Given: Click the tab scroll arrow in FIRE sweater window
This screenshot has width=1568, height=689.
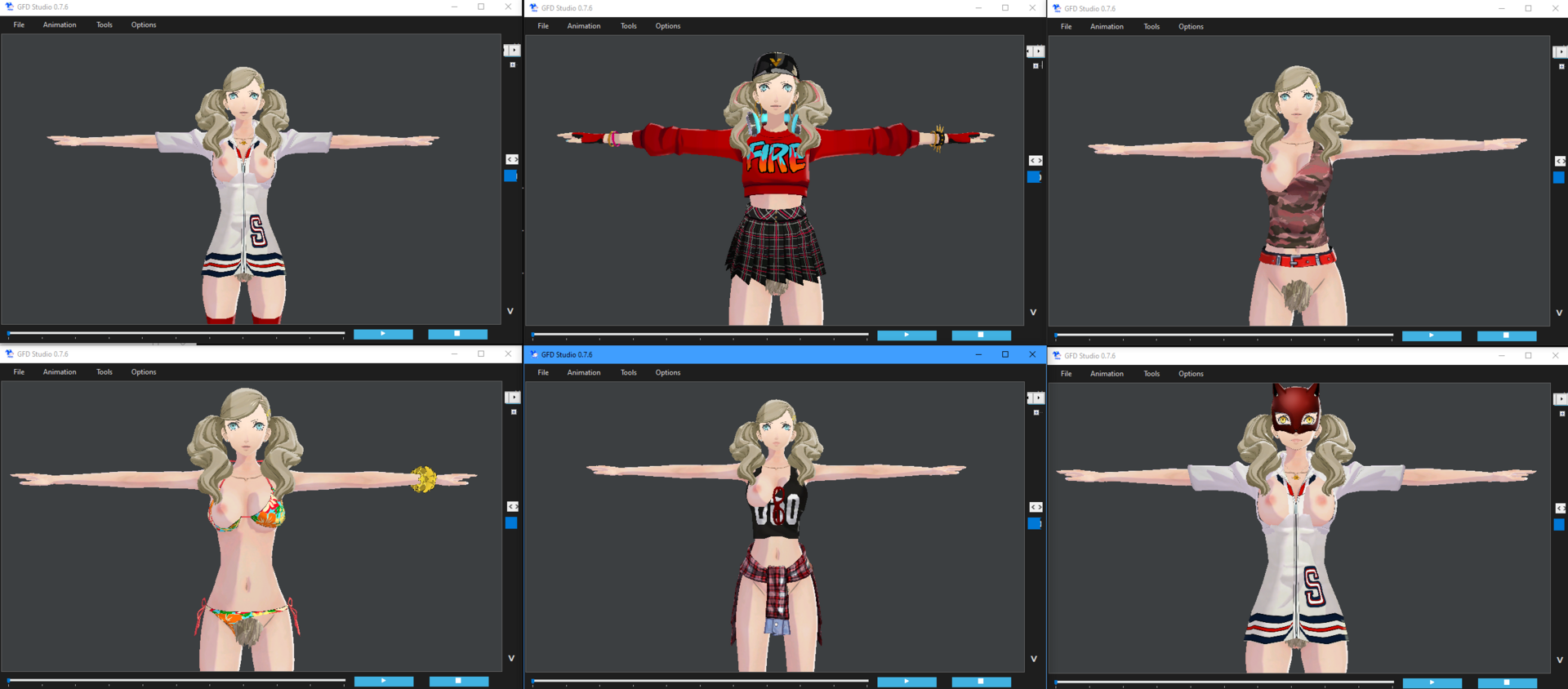Looking at the screenshot, I should (x=1038, y=51).
